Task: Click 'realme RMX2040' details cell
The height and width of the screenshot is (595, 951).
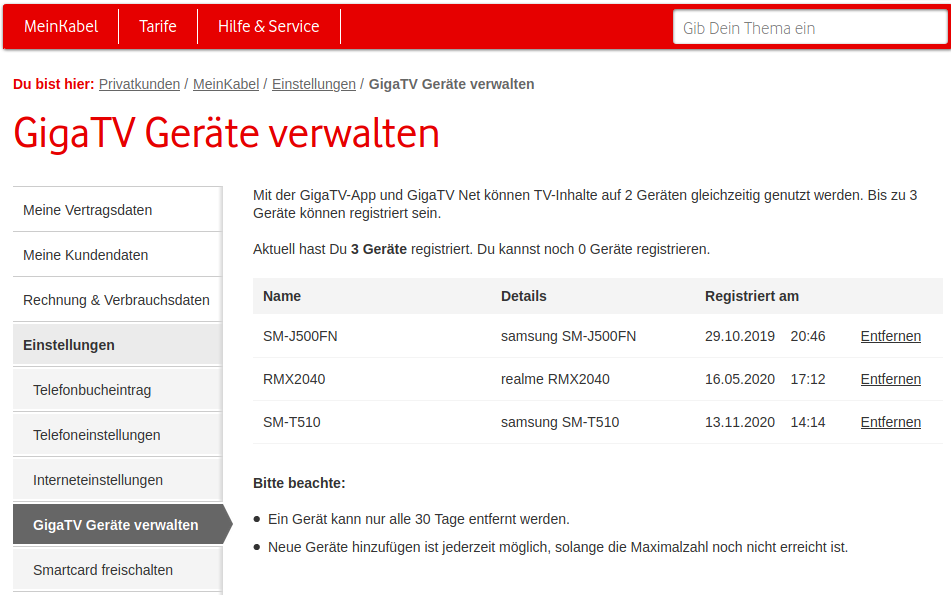Action: pos(555,379)
